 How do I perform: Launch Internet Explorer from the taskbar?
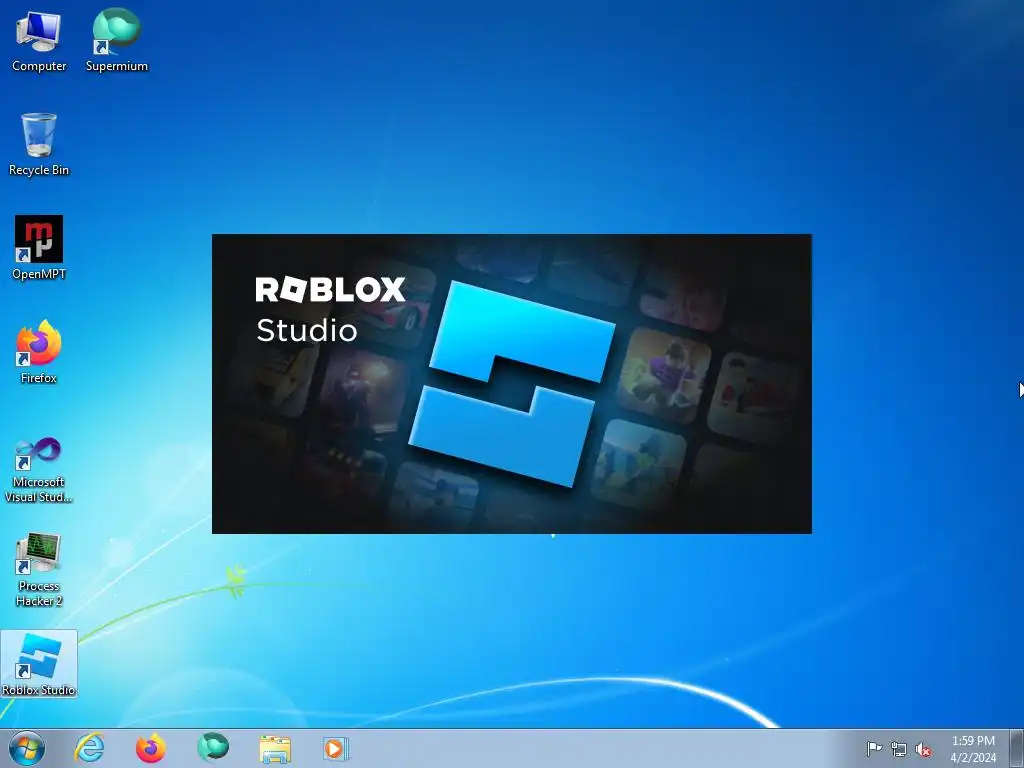pyautogui.click(x=89, y=748)
